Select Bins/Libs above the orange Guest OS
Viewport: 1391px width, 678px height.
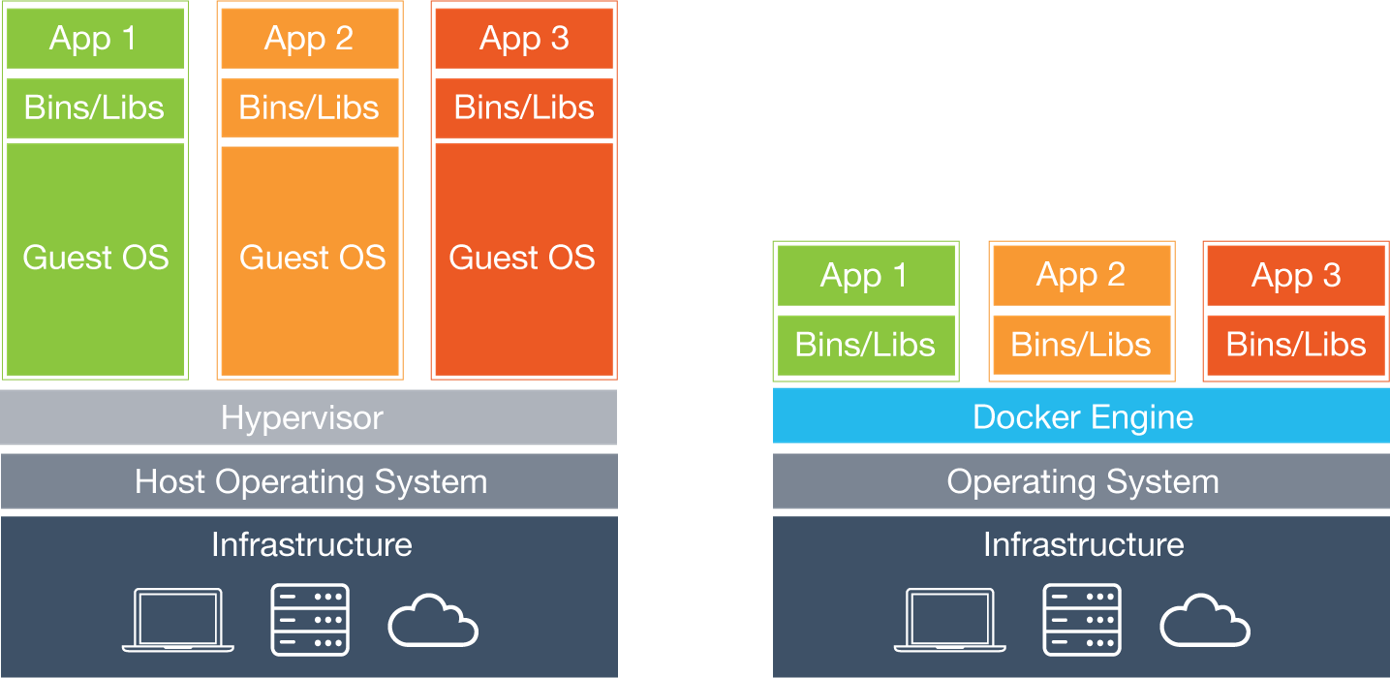point(310,108)
